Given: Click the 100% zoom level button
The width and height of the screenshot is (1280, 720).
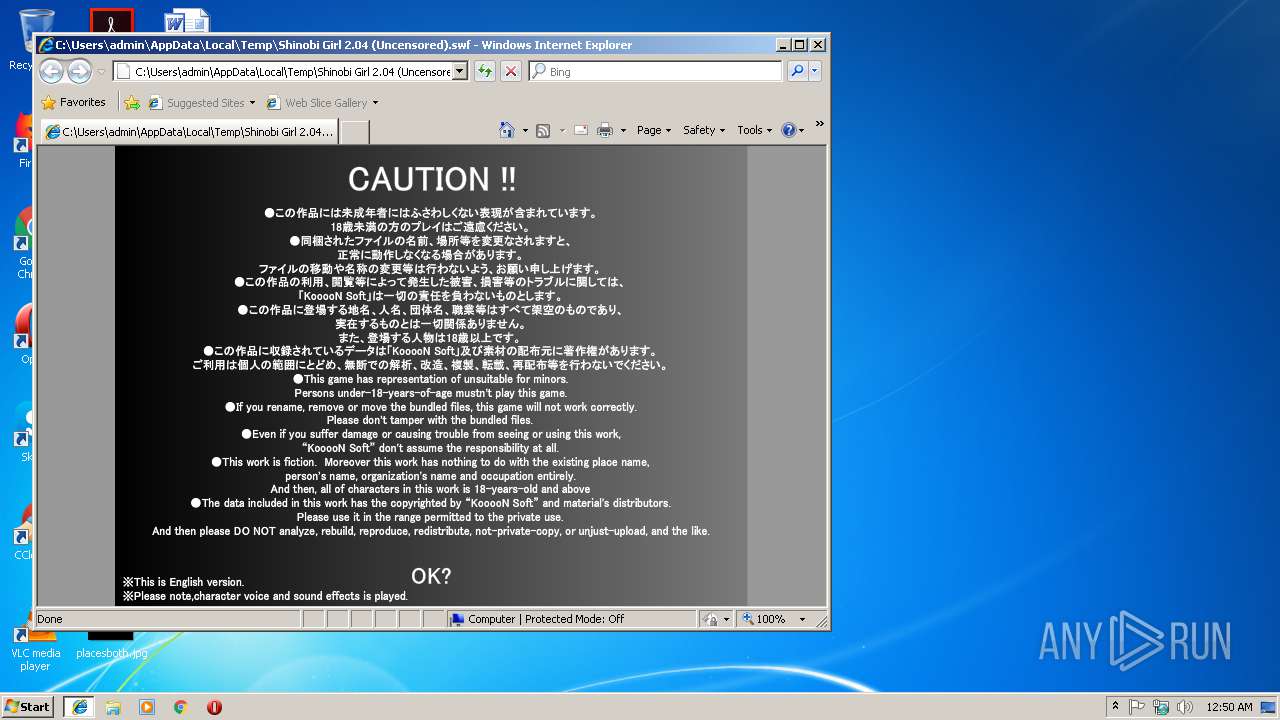Looking at the screenshot, I should pyautogui.click(x=765, y=619).
